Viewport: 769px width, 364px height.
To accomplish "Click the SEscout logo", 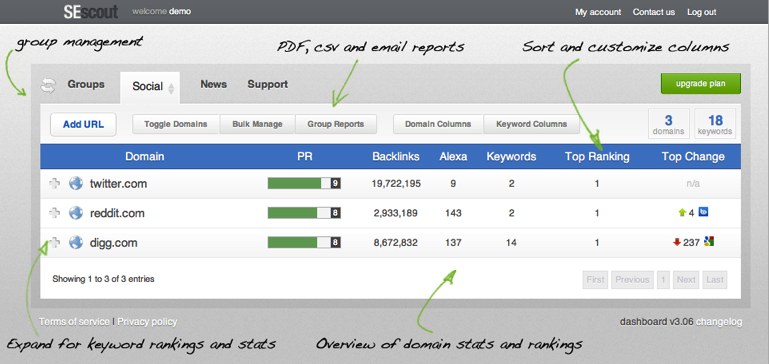I will 91,11.
